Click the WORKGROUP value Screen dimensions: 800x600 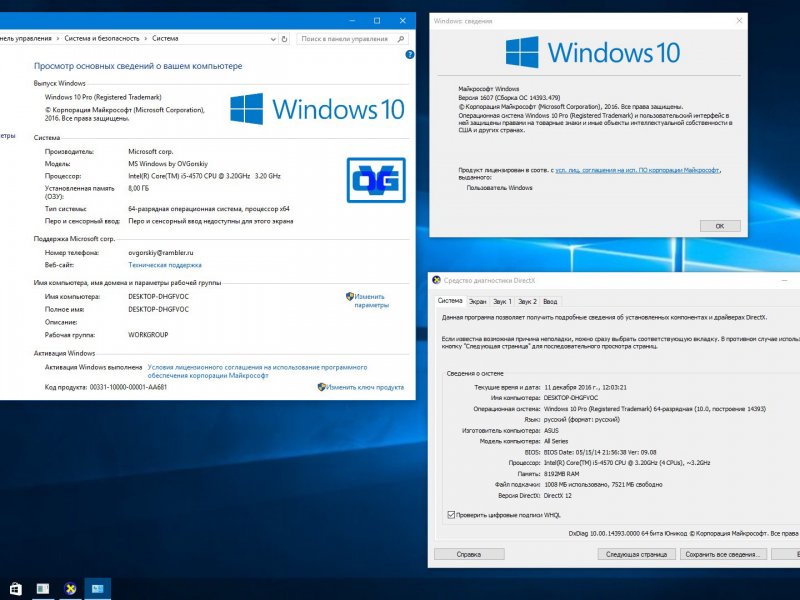coord(148,335)
